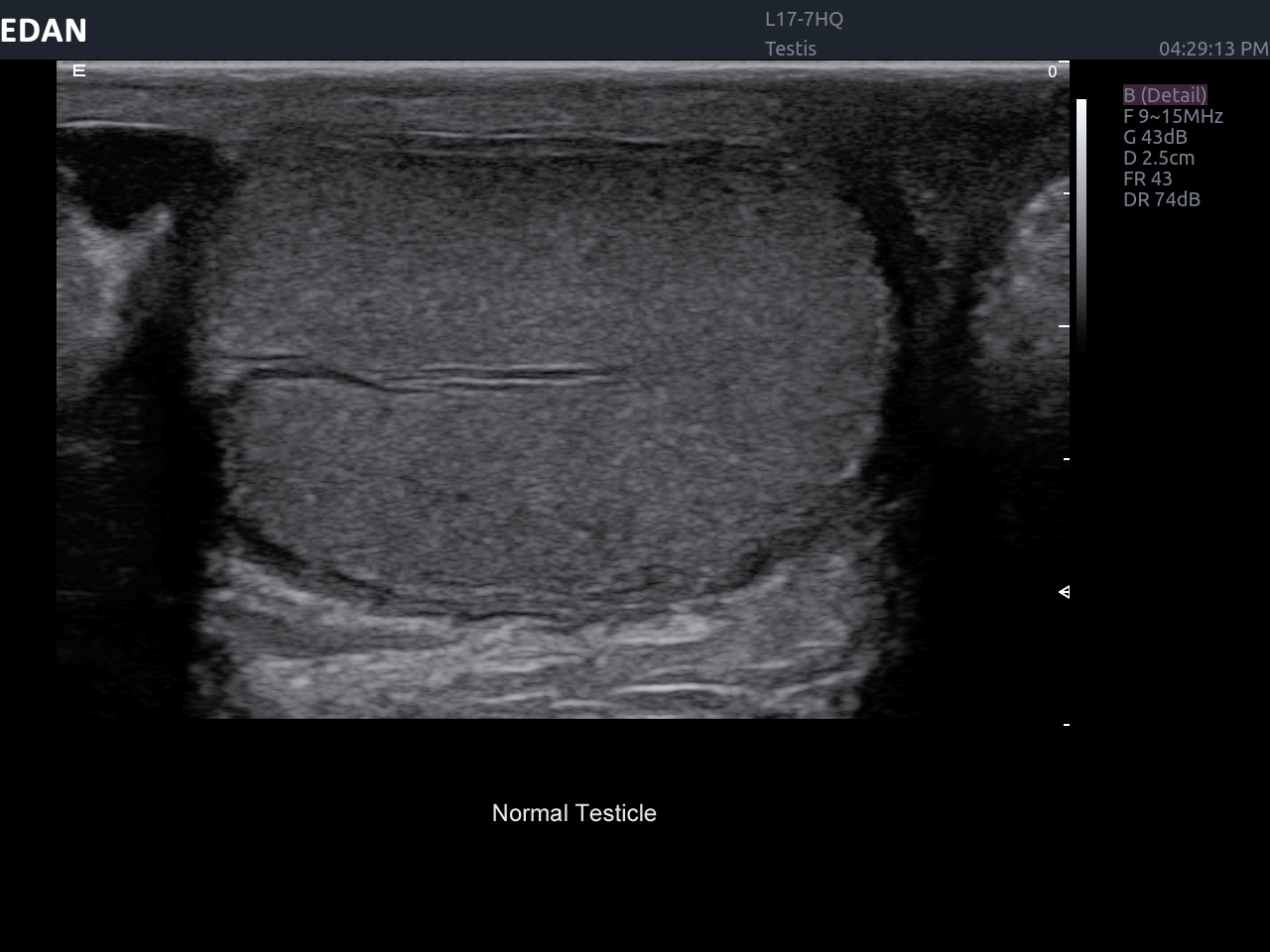Select the DR 74dB dynamic range value
Screen dimensions: 1270x952
click(x=1162, y=199)
